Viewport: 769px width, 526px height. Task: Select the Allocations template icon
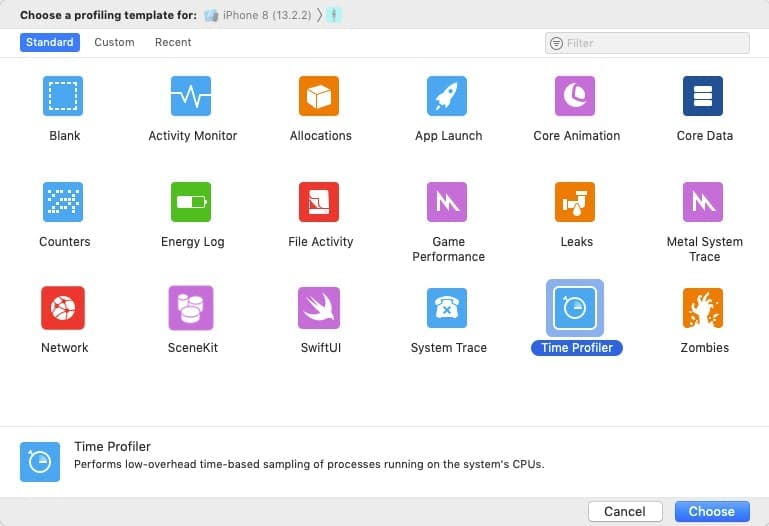(x=319, y=96)
